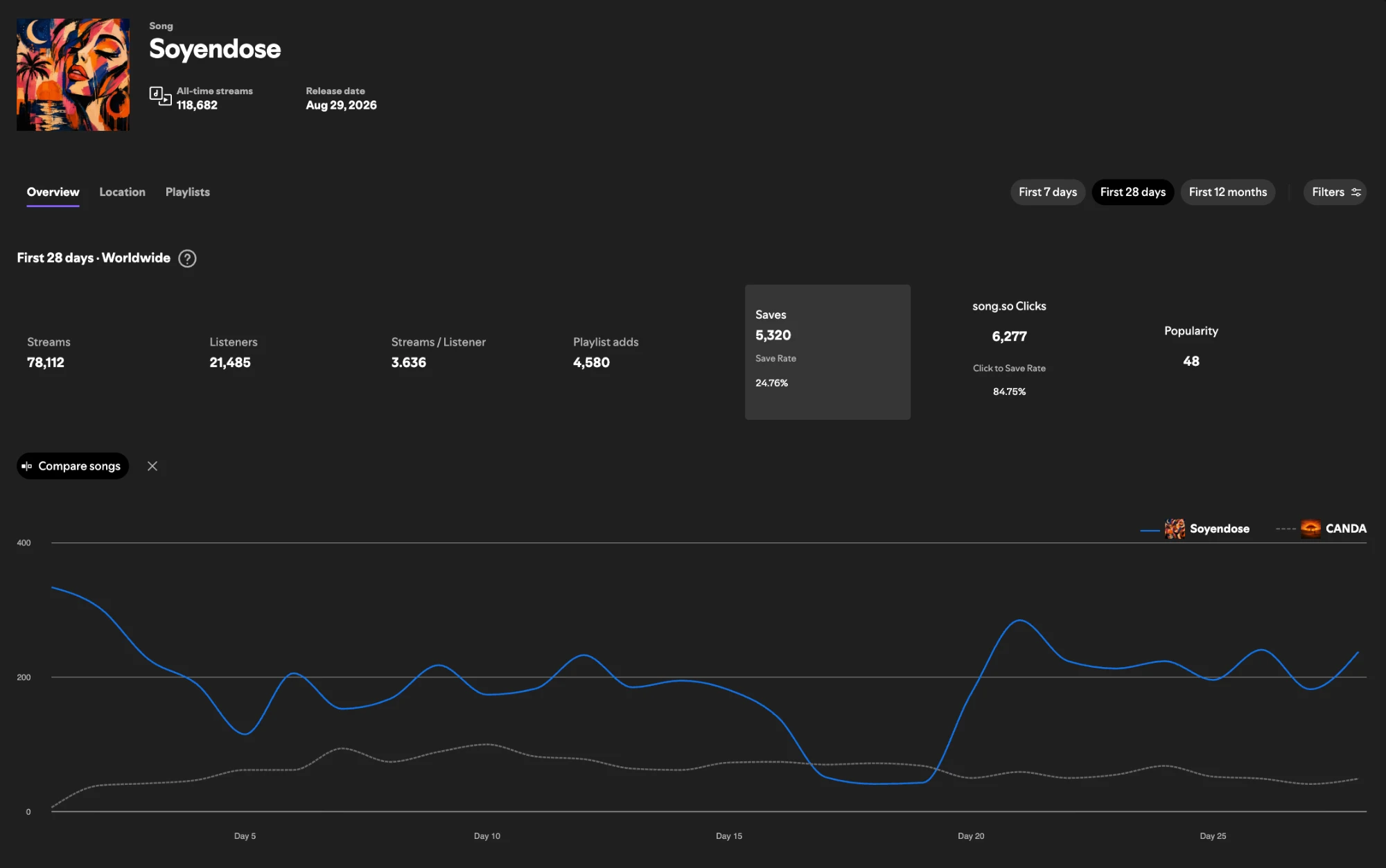1386x868 pixels.
Task: Select the song.so Clicks metric
Action: tap(1009, 348)
